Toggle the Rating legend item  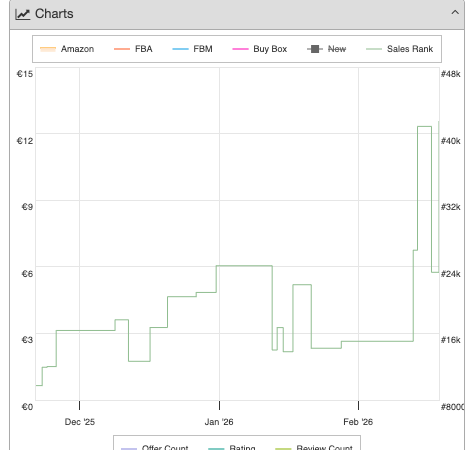coord(232,447)
